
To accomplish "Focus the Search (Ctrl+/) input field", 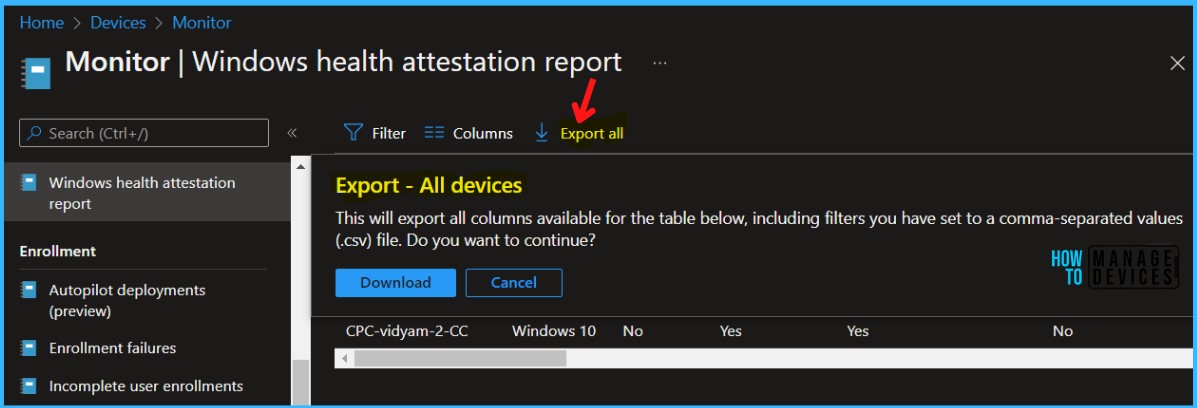I will pos(144,133).
